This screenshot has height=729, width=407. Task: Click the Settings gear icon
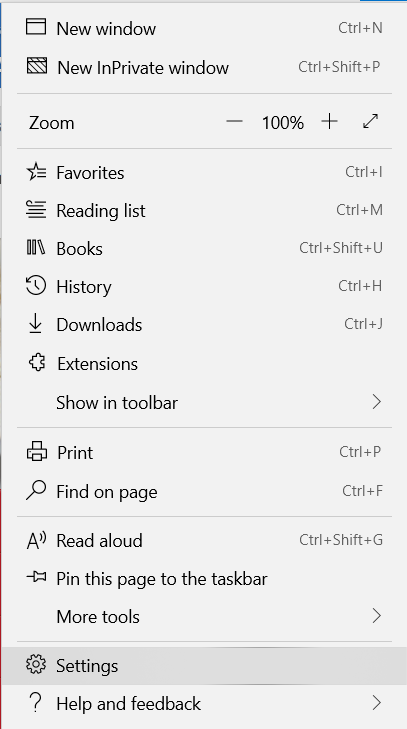(x=36, y=664)
